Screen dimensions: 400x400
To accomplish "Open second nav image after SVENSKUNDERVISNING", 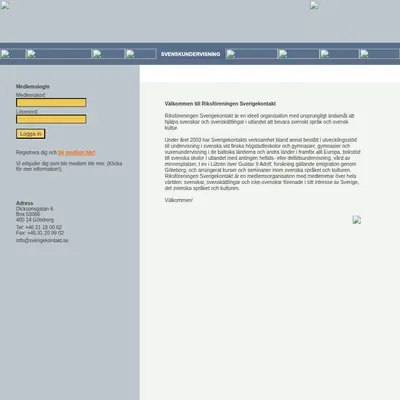I will point(299,54).
